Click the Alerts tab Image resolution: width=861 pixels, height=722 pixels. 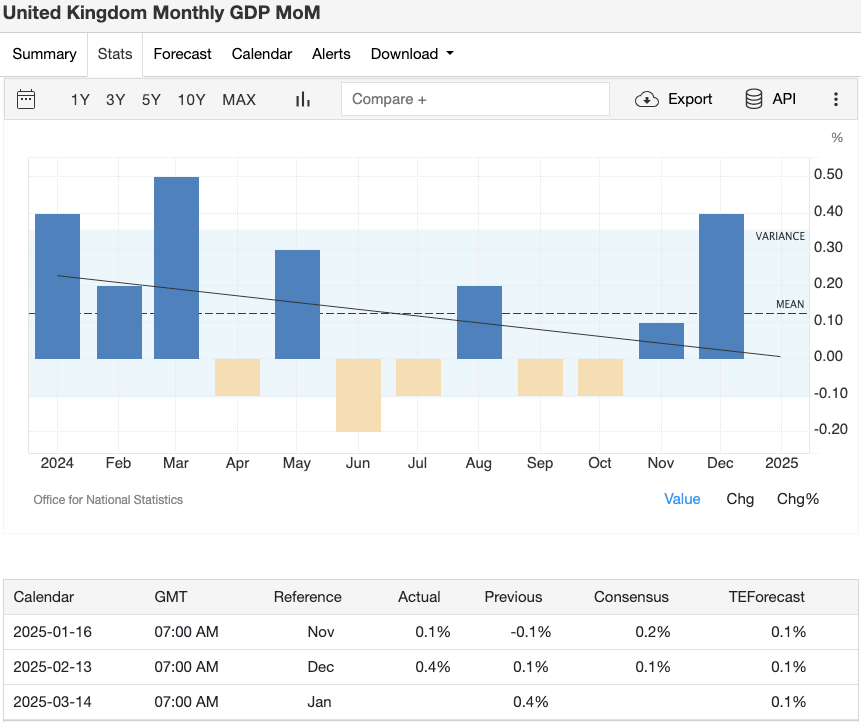[x=331, y=54]
